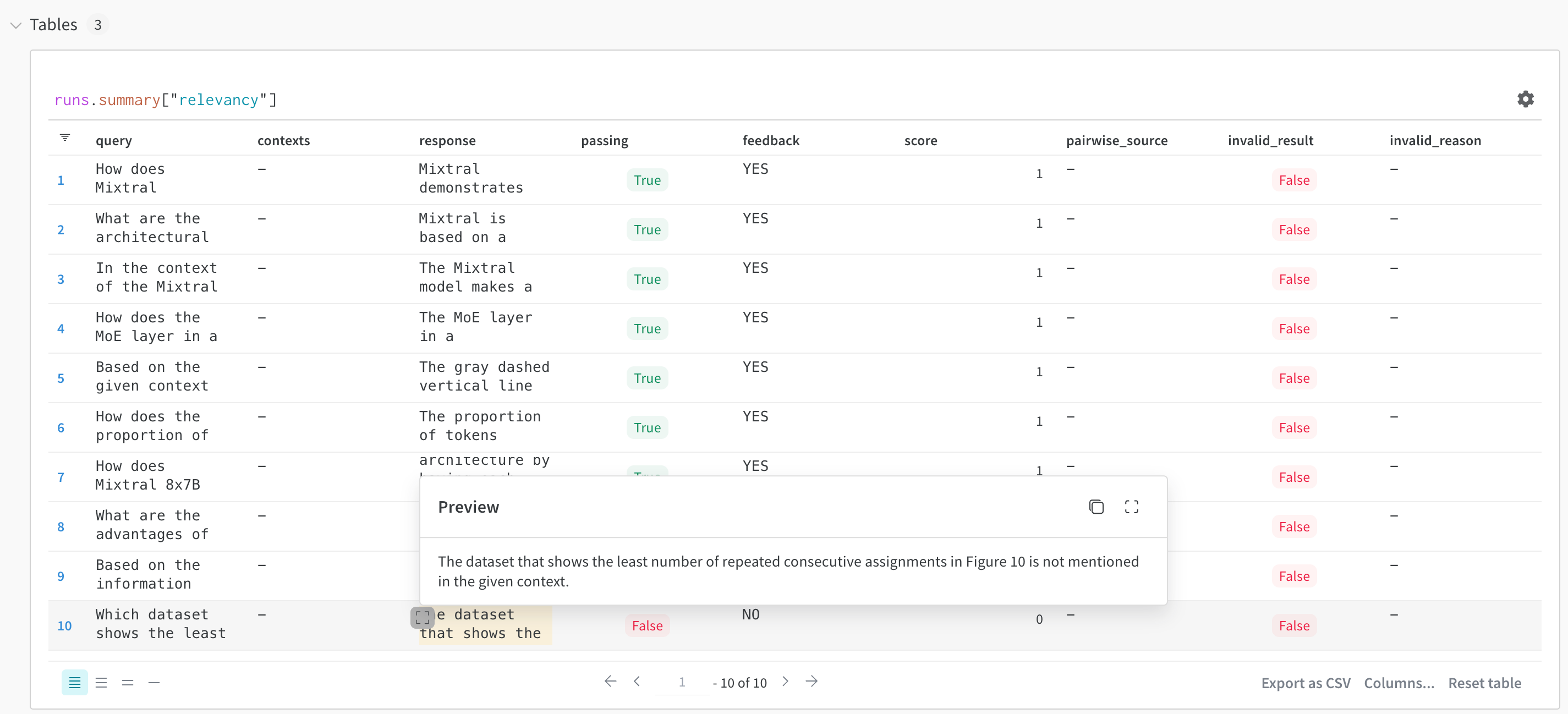Click the page number input field

tap(681, 682)
